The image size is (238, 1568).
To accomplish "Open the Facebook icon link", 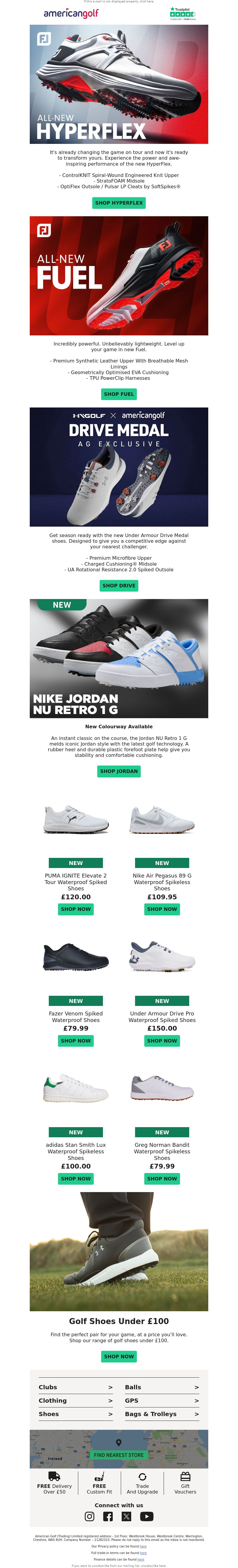I will (108, 1516).
